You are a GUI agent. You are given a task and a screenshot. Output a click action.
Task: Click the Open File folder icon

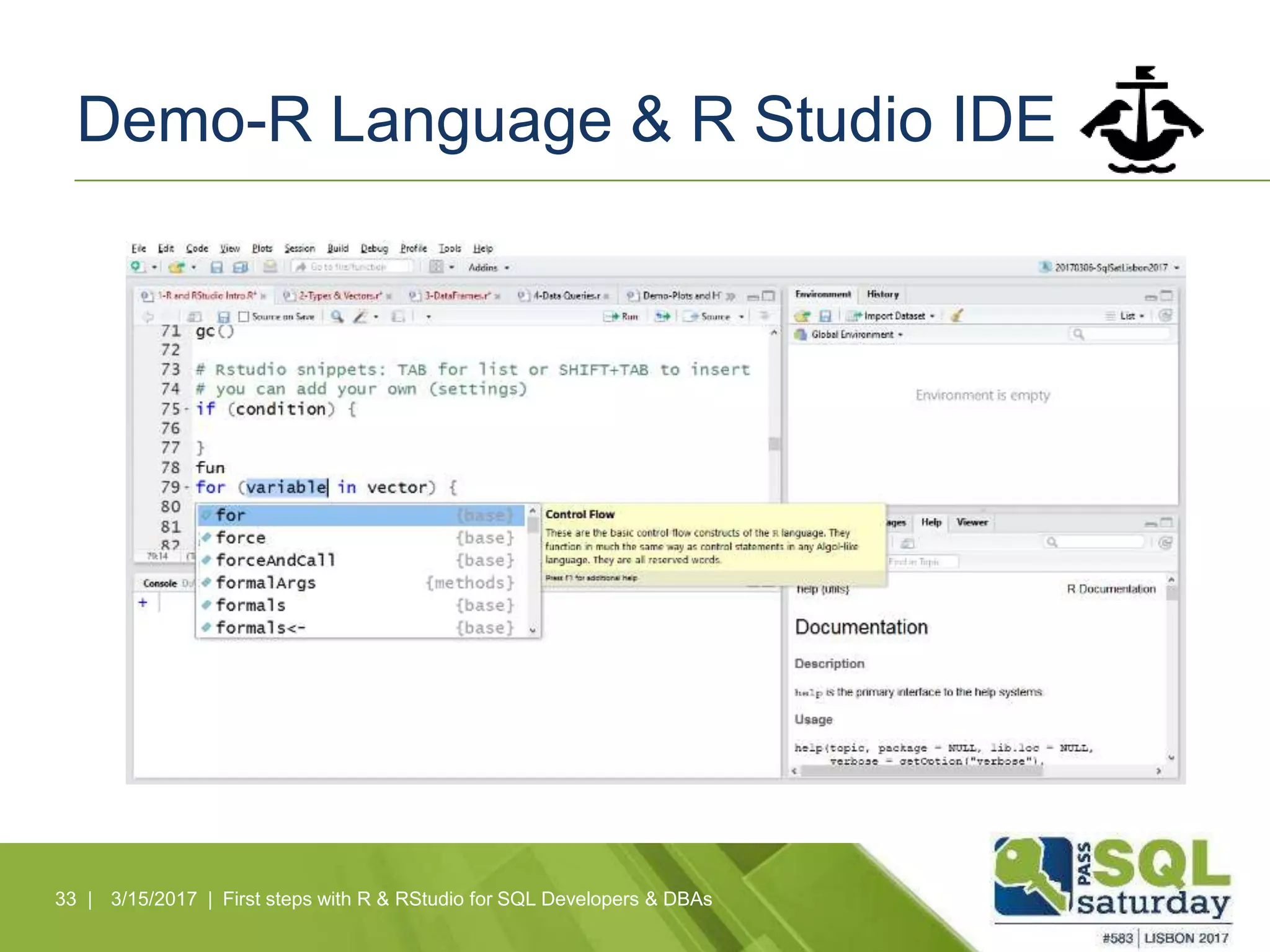tap(176, 267)
